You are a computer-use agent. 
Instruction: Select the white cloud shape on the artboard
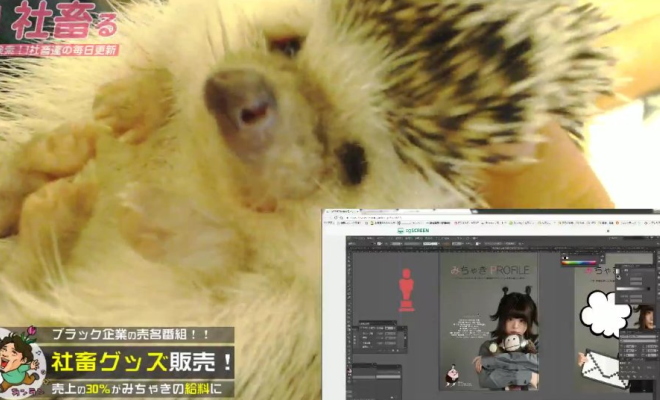click(604, 314)
